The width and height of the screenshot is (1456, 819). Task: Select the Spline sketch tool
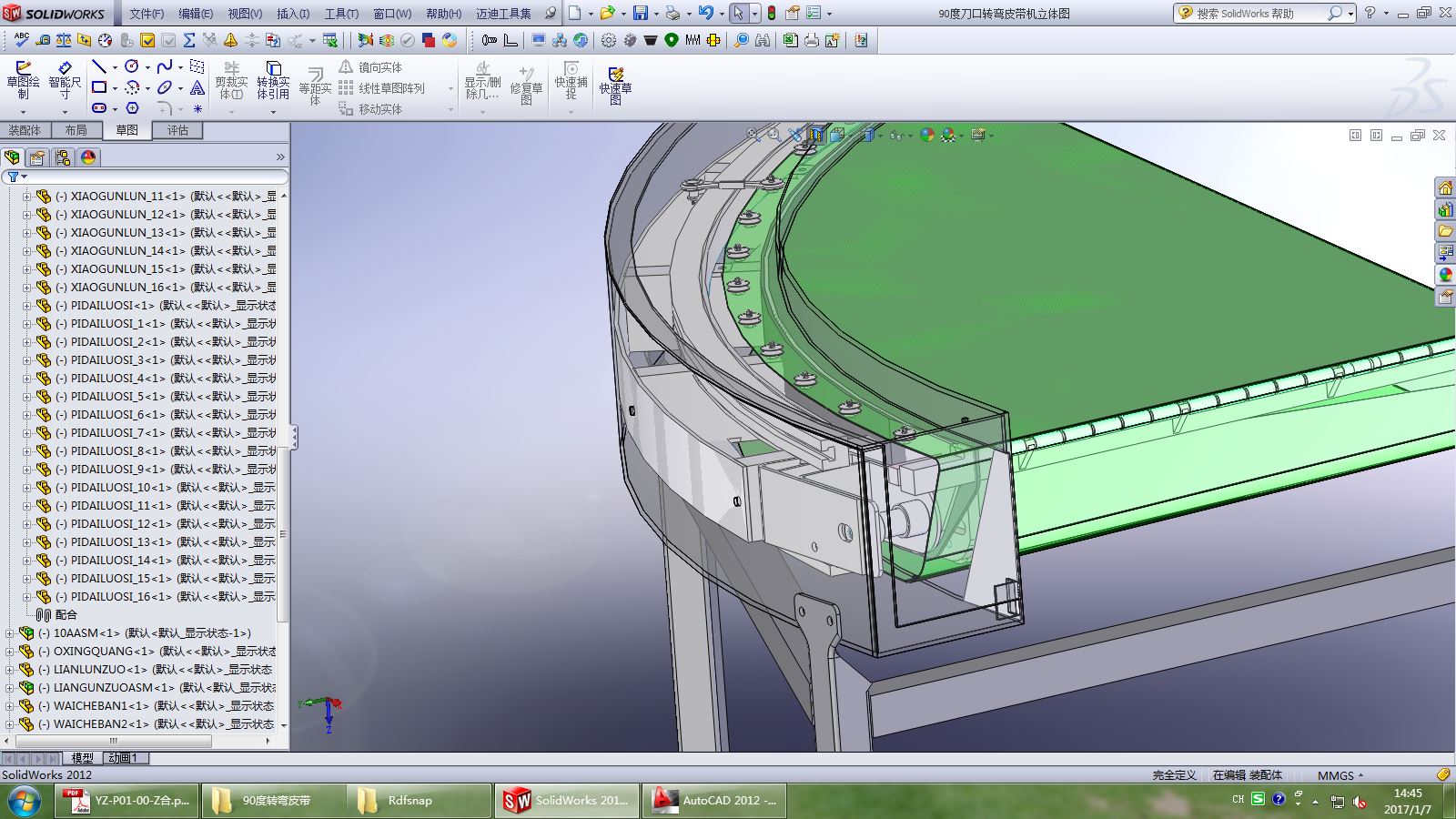165,66
